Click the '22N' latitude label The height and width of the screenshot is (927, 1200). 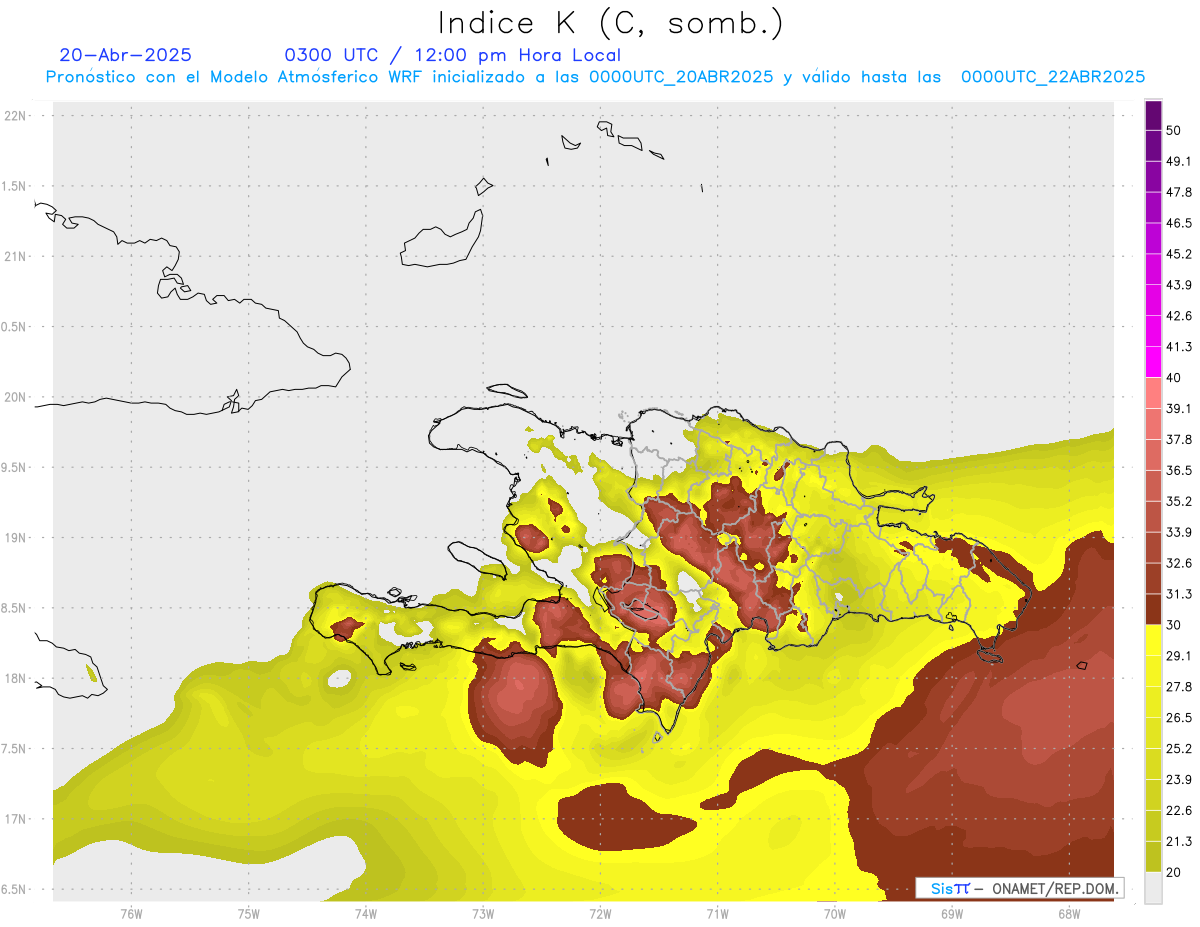pos(17,116)
